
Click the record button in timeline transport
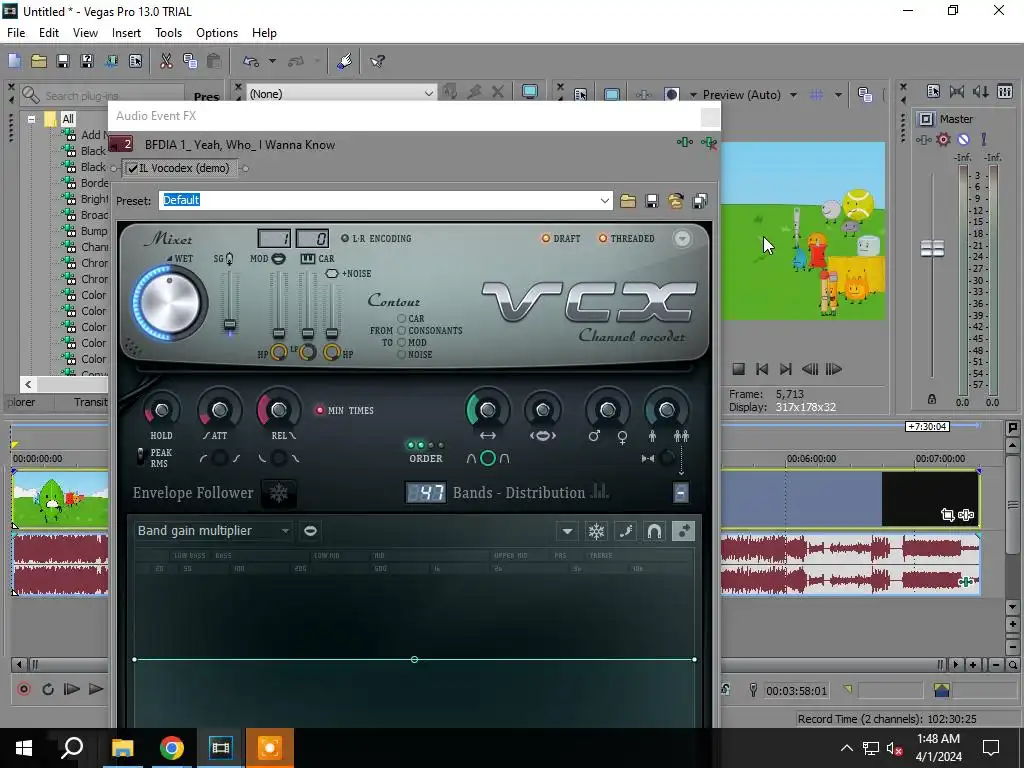tap(24, 689)
